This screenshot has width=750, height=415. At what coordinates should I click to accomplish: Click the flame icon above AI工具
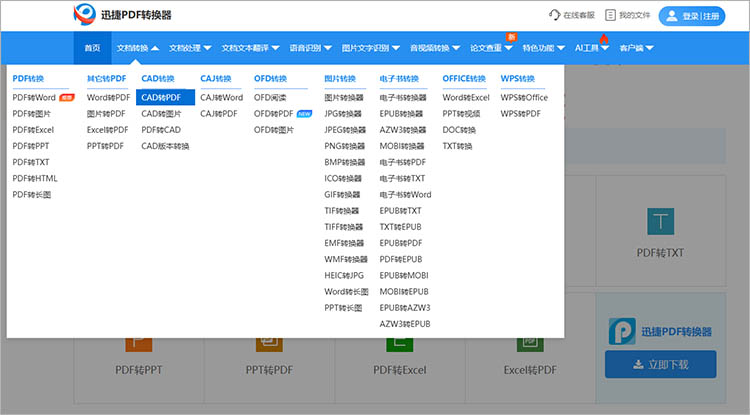pyautogui.click(x=604, y=38)
